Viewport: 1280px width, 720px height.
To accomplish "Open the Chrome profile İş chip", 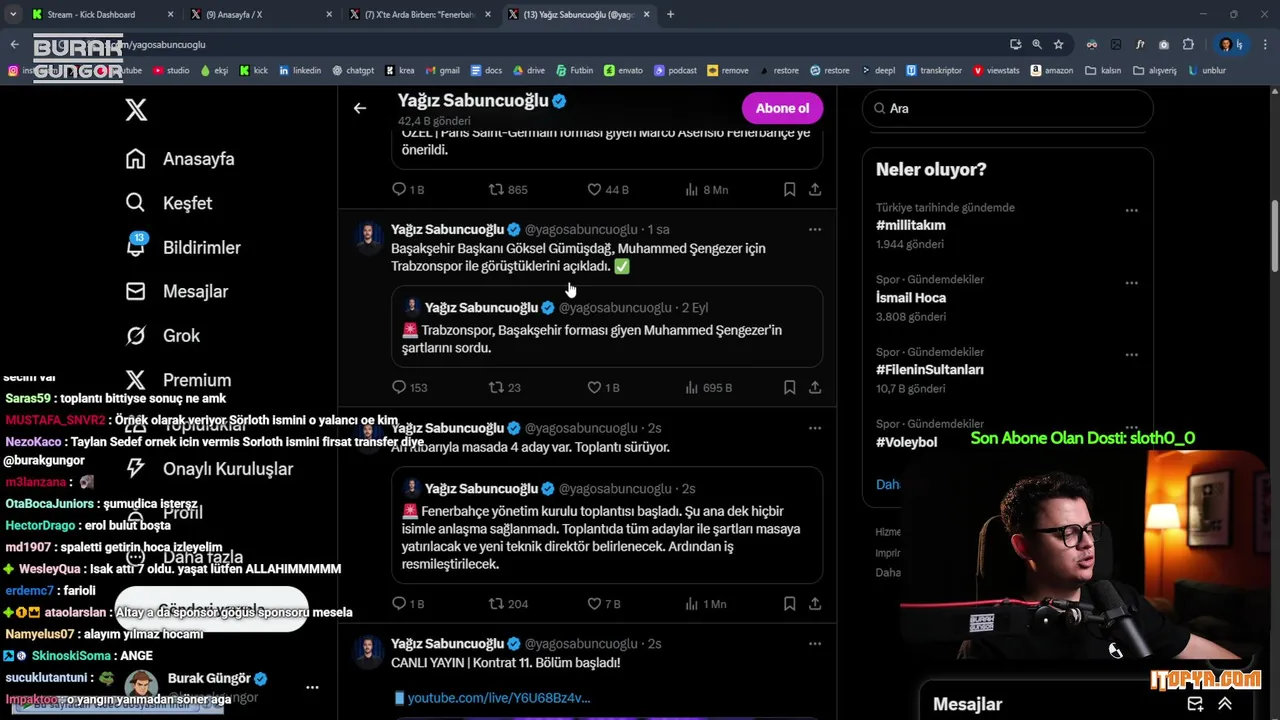I will click(x=1229, y=44).
